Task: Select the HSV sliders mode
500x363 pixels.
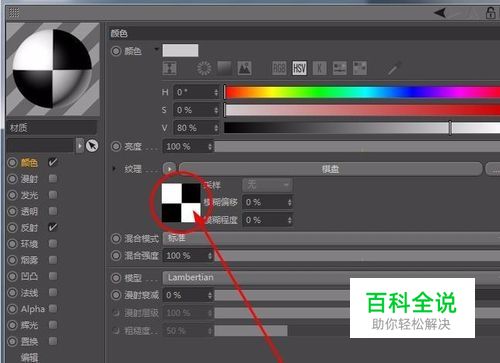Action: pyautogui.click(x=299, y=68)
